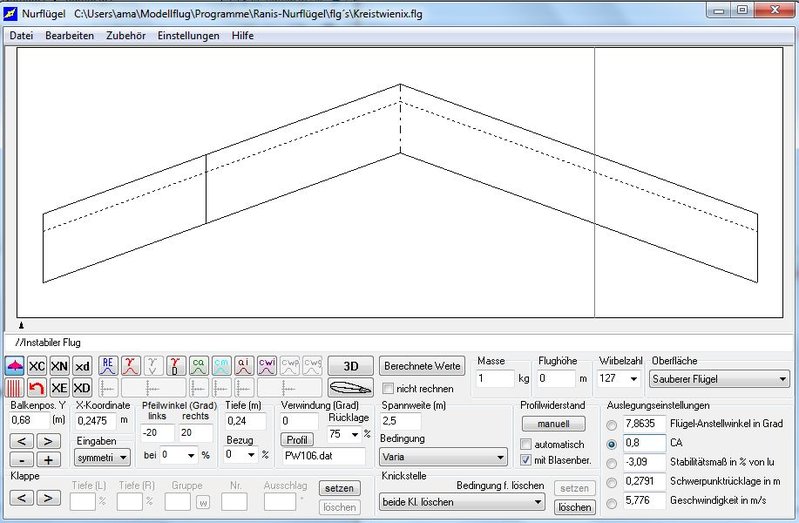Viewport: 799px width, 523px height.
Task: Show the gamma D distribution curve
Action: click(x=176, y=366)
